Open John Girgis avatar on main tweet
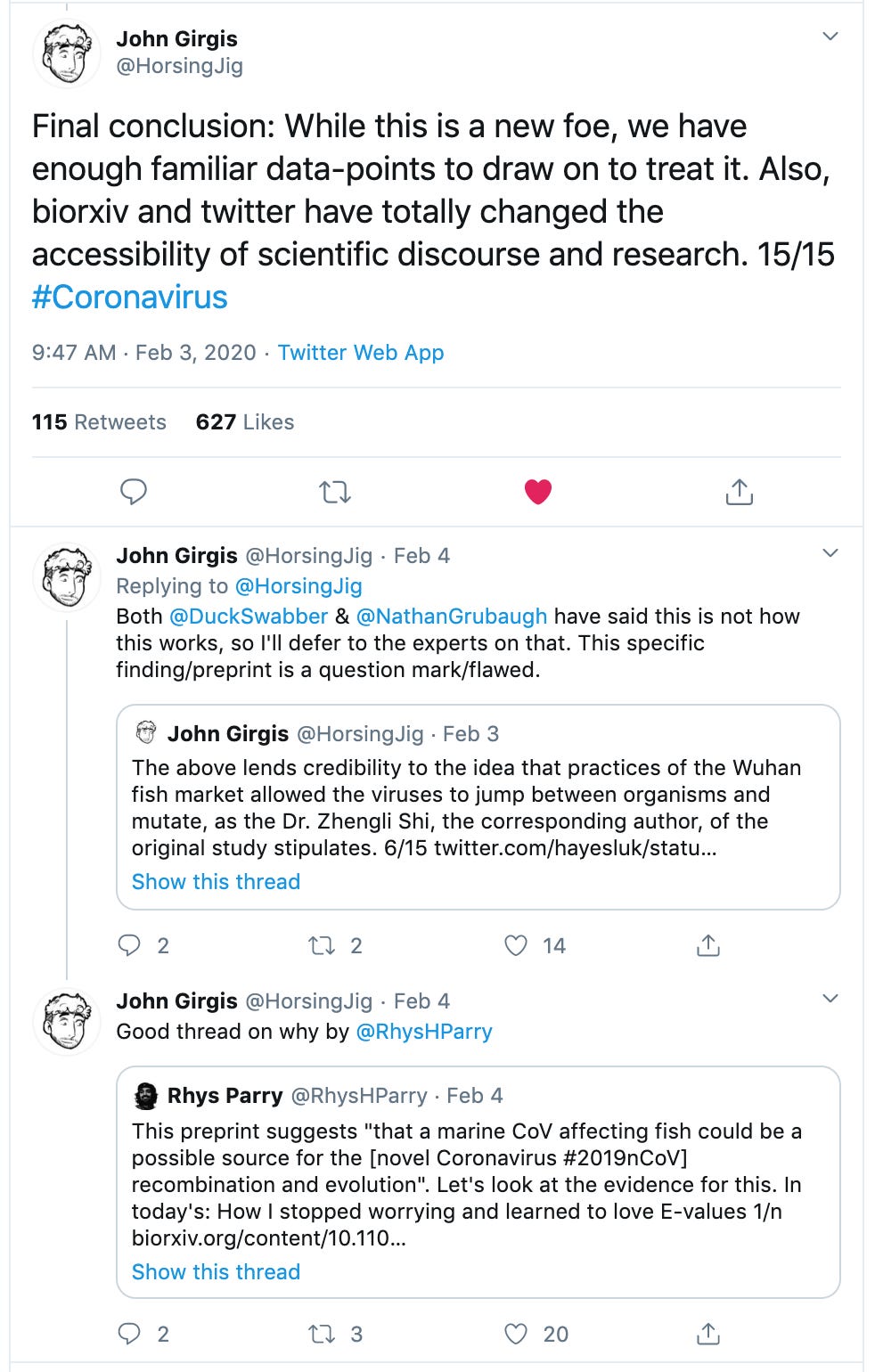 (x=67, y=54)
